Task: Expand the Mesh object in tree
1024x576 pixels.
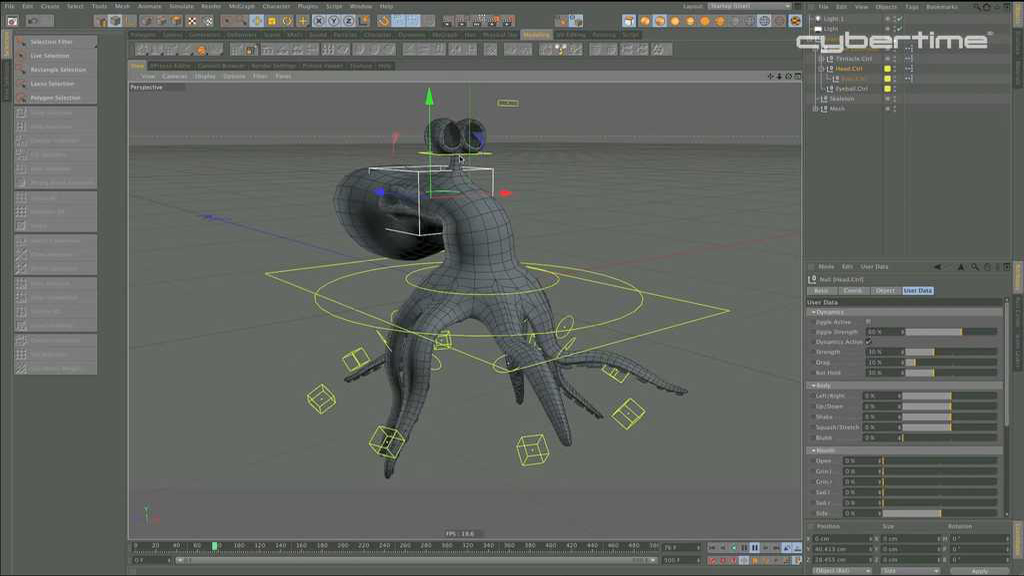Action: coord(815,109)
